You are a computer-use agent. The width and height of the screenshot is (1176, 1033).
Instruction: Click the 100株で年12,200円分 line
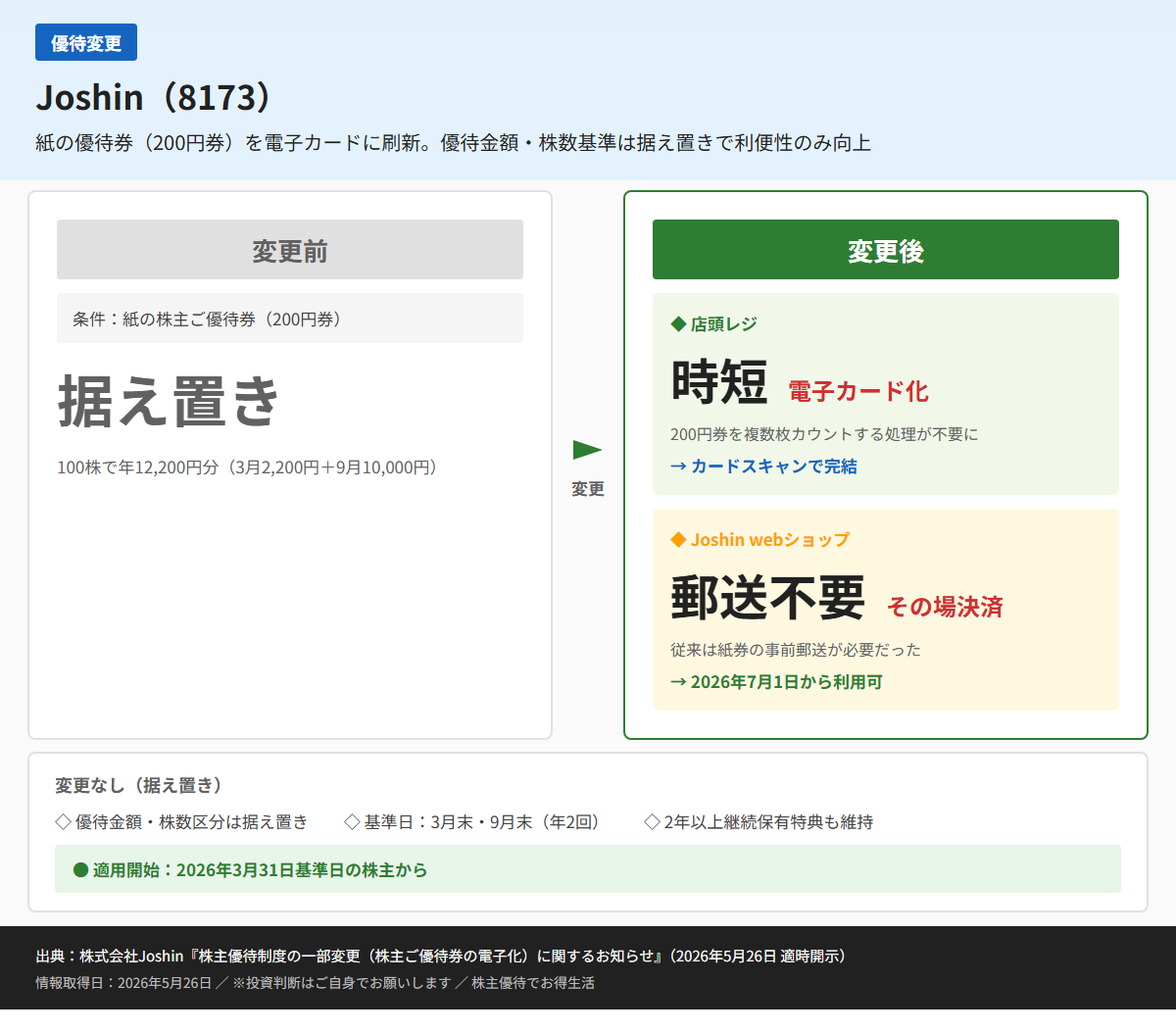point(247,467)
